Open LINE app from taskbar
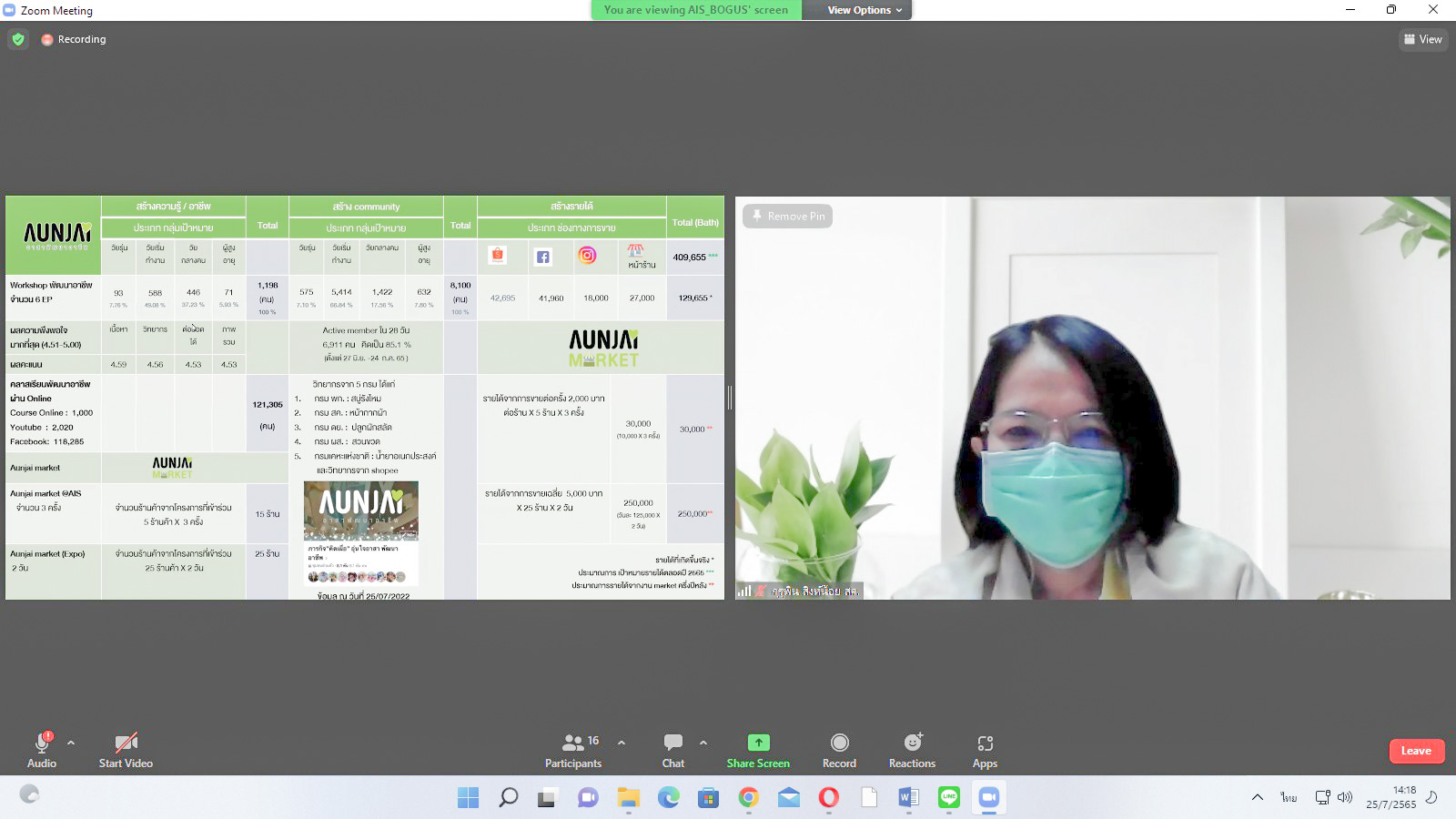 (949, 798)
